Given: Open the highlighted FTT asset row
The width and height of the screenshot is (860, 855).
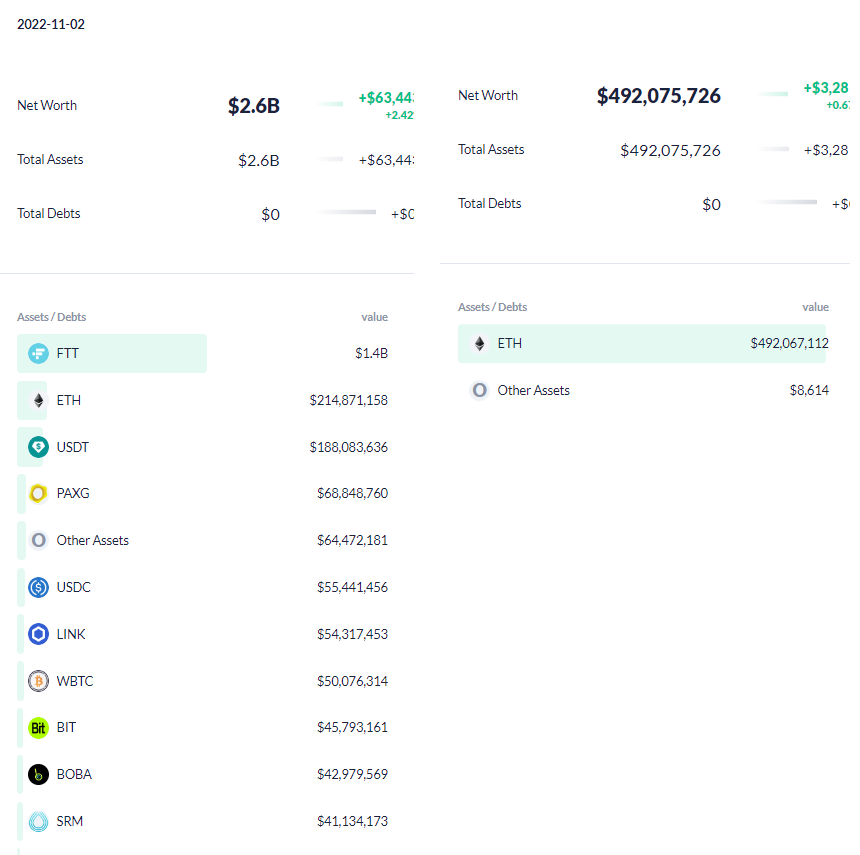Looking at the screenshot, I should pos(111,353).
